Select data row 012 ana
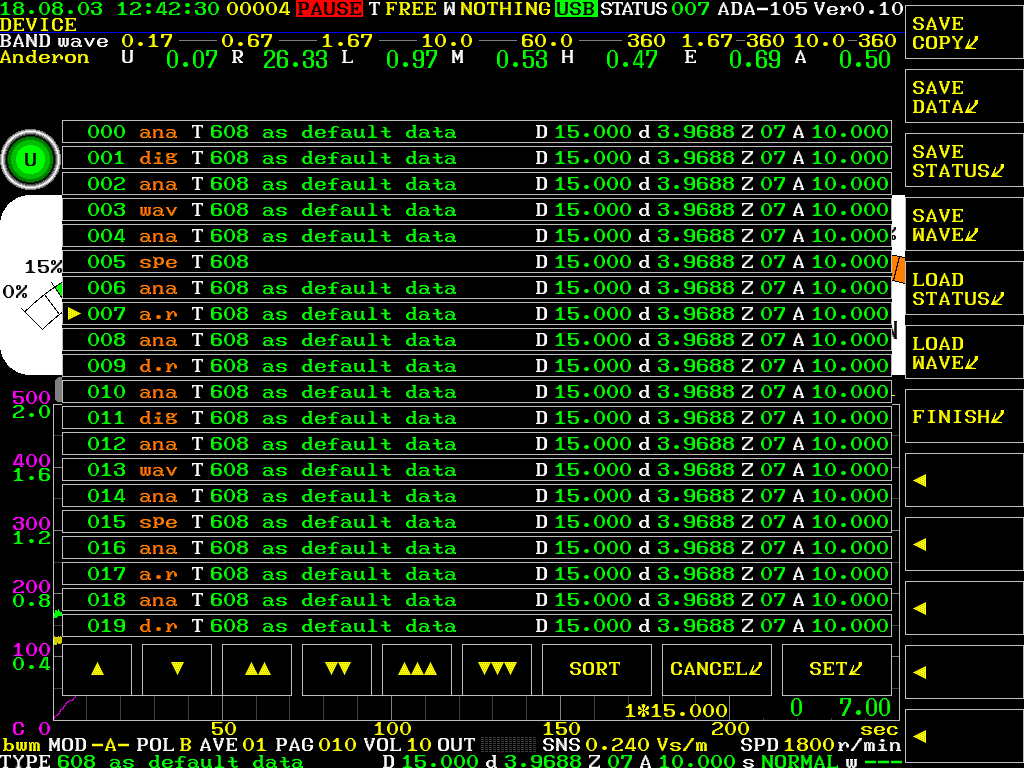The width and height of the screenshot is (1024, 768). [477, 444]
